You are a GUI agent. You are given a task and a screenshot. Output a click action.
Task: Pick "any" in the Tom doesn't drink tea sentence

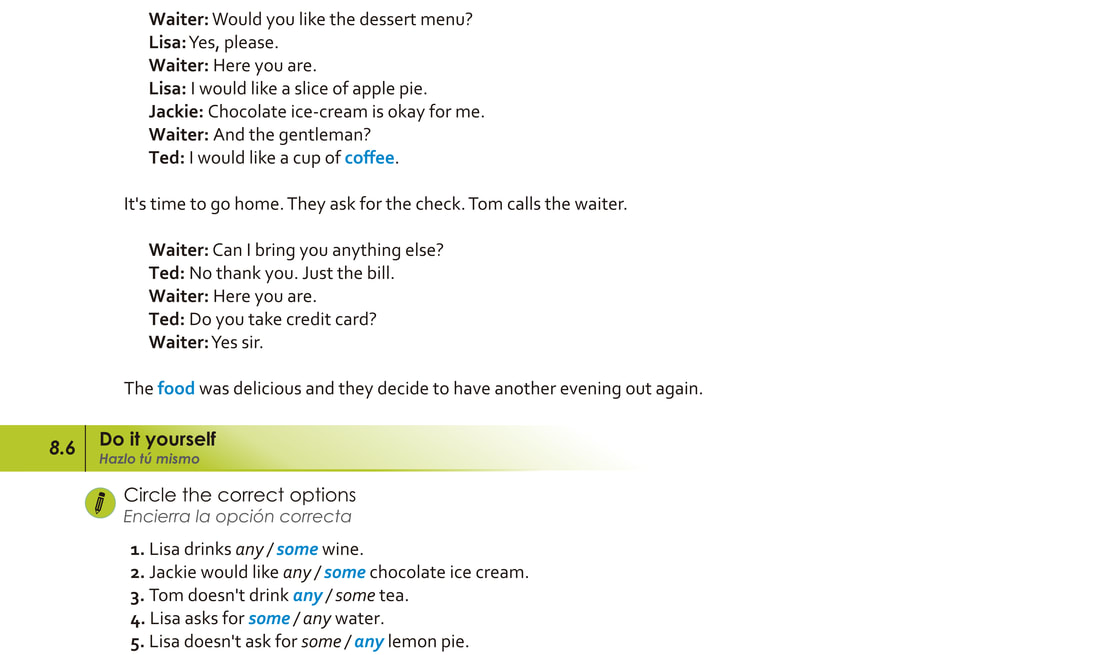[307, 596]
